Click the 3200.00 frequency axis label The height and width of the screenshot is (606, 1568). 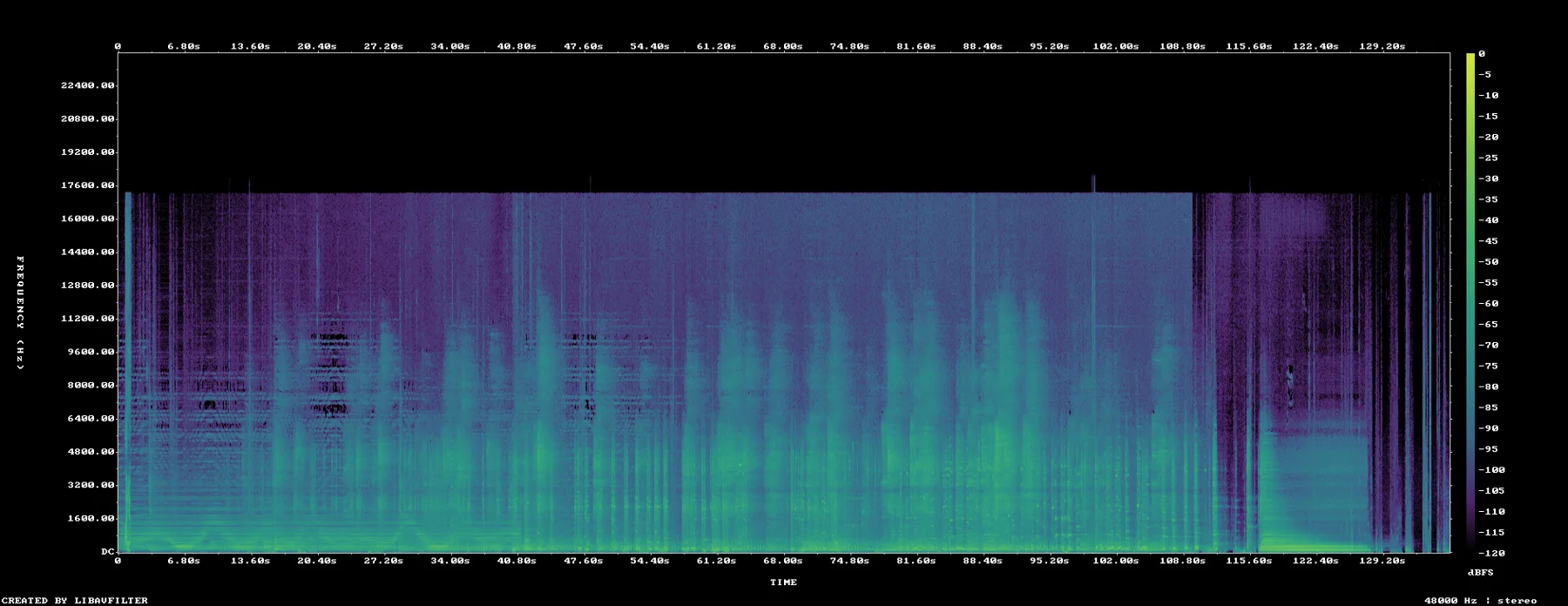(x=91, y=485)
